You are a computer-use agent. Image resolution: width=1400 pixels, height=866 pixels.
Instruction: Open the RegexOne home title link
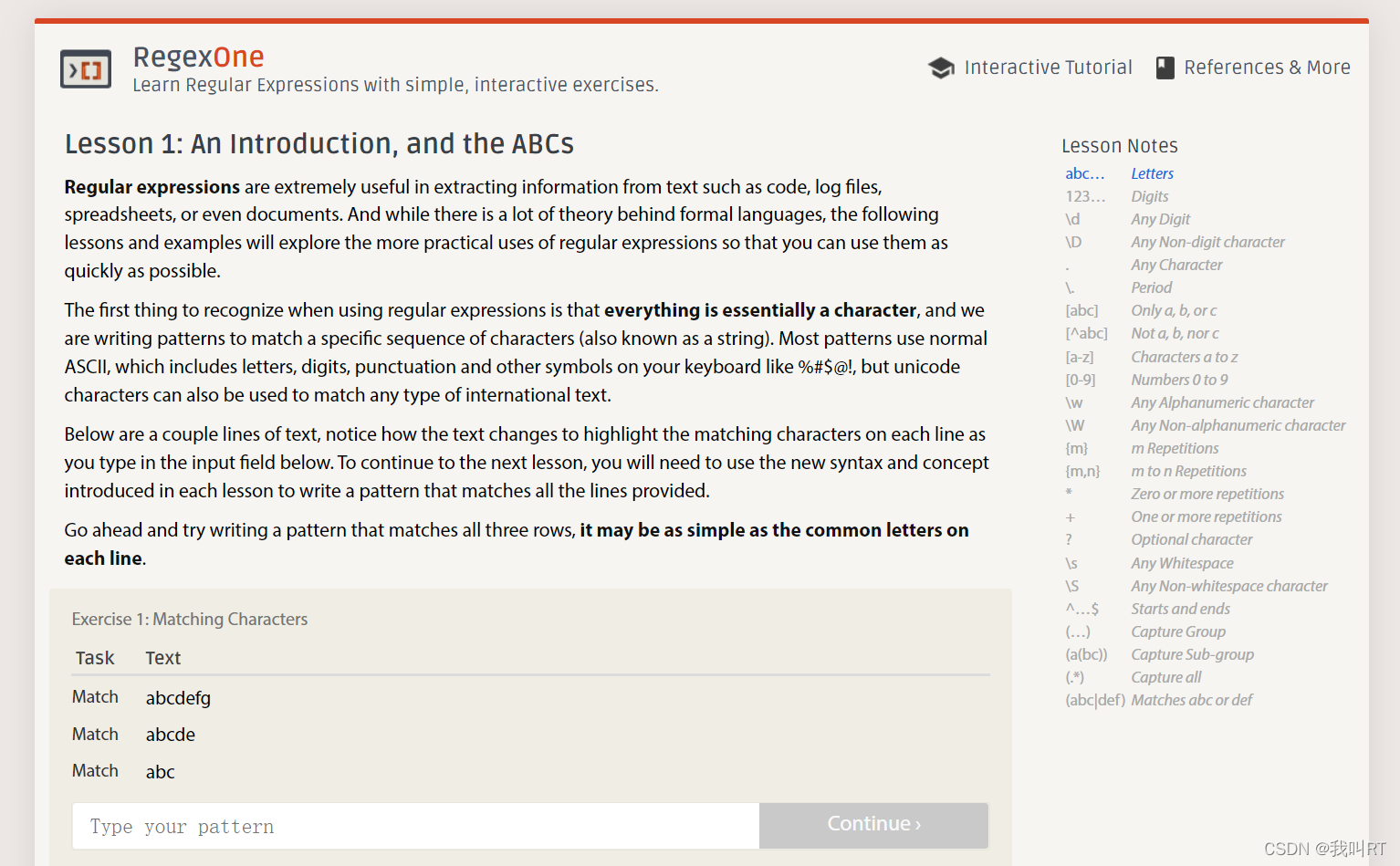[x=199, y=57]
